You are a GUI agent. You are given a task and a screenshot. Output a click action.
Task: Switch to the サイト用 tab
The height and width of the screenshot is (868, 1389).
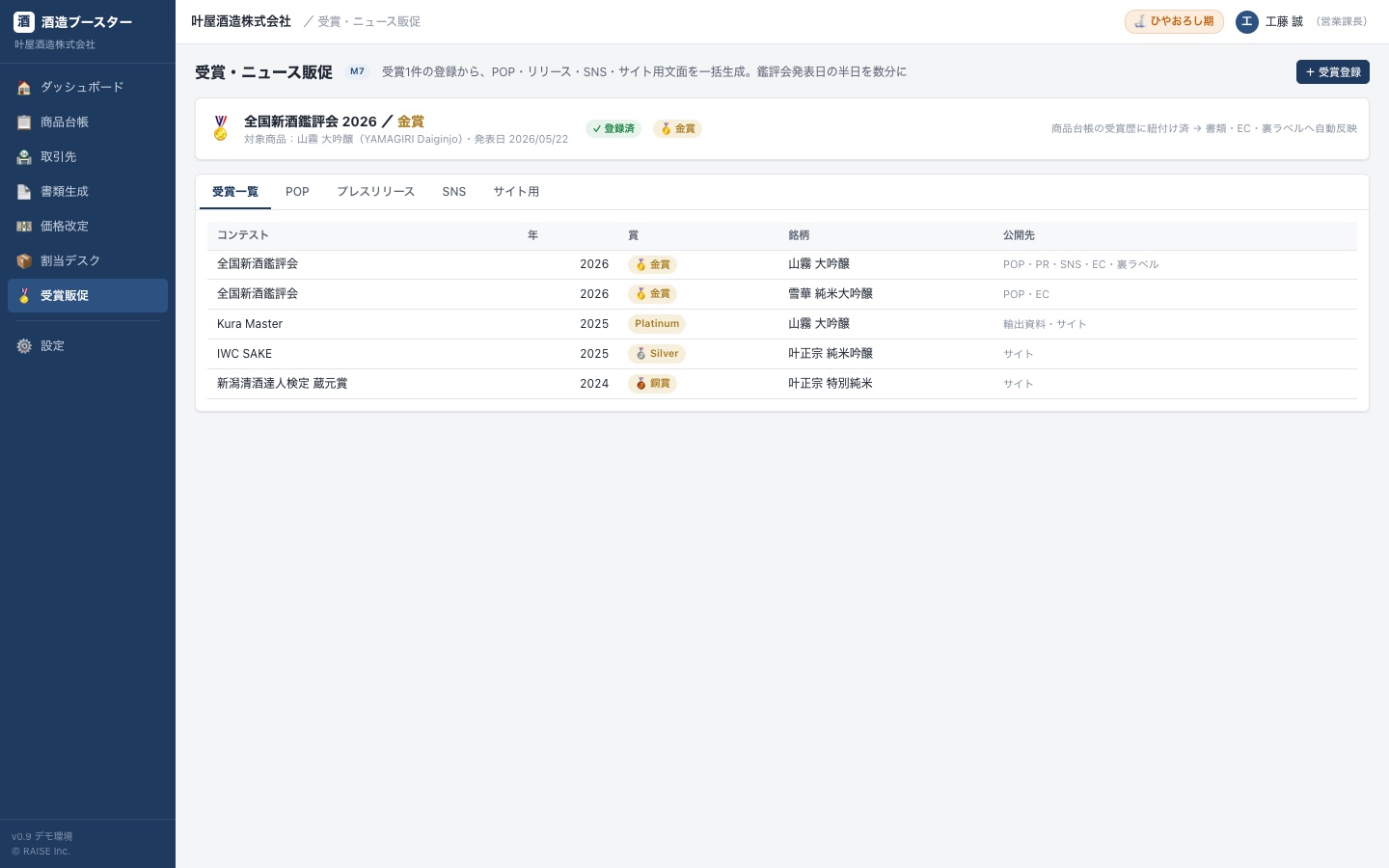(516, 192)
